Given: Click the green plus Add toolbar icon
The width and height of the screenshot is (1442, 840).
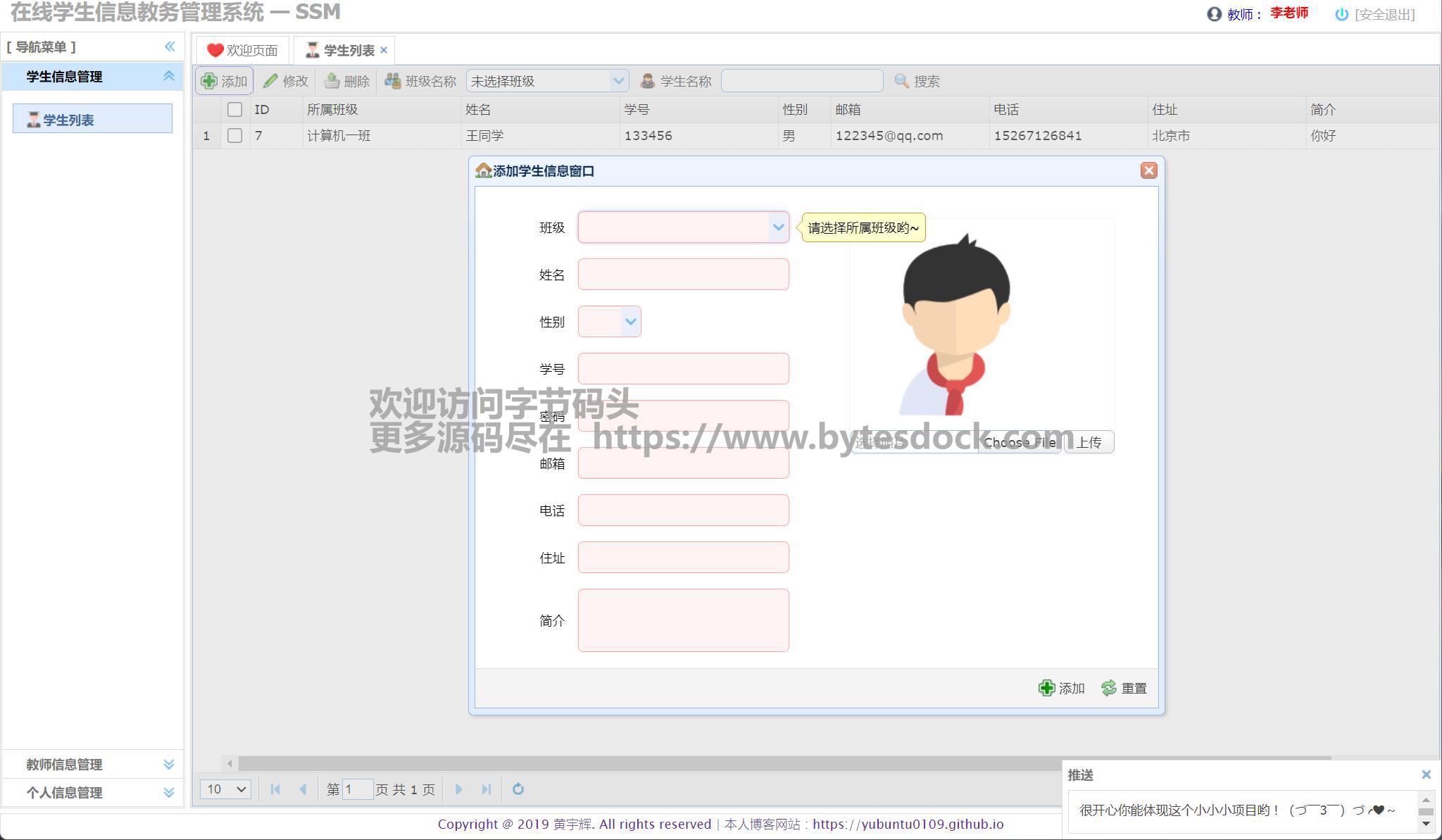Looking at the screenshot, I should click(x=209, y=81).
